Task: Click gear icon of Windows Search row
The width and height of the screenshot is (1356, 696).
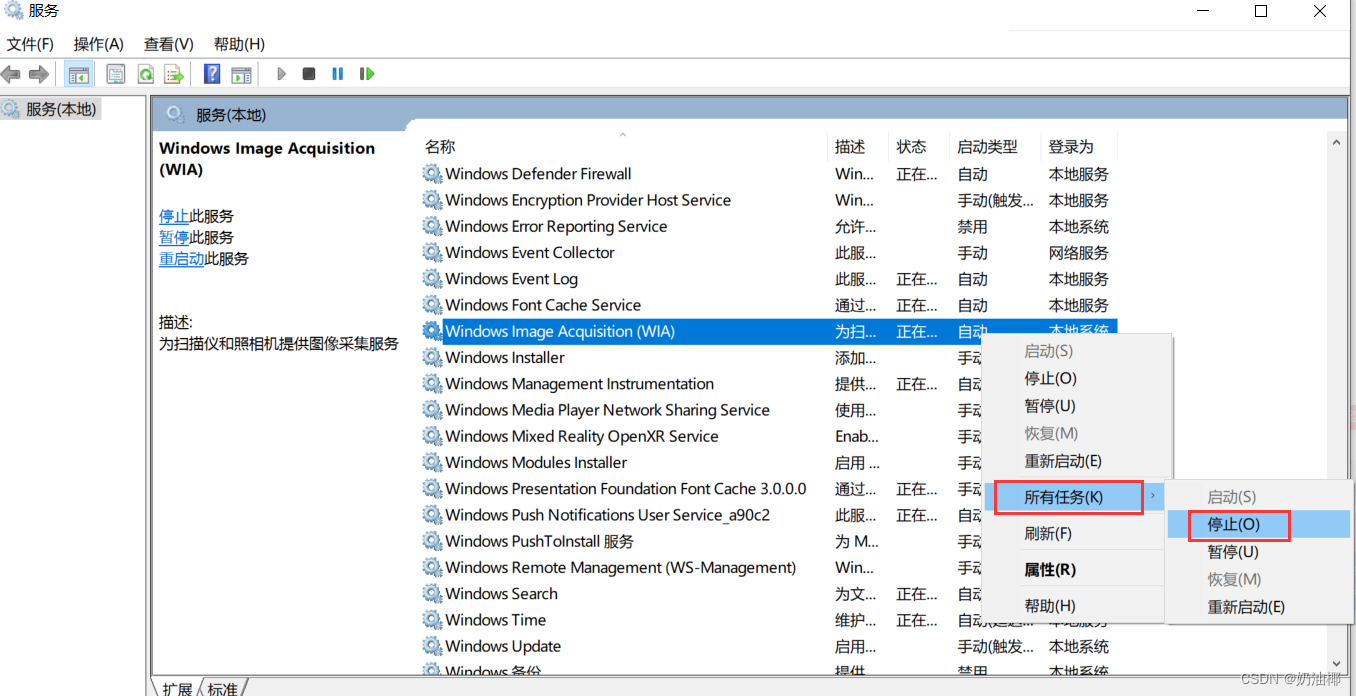Action: click(x=432, y=593)
